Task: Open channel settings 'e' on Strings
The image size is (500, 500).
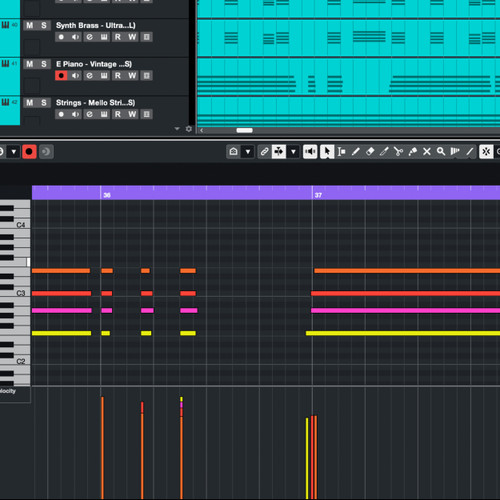Action: click(90, 114)
